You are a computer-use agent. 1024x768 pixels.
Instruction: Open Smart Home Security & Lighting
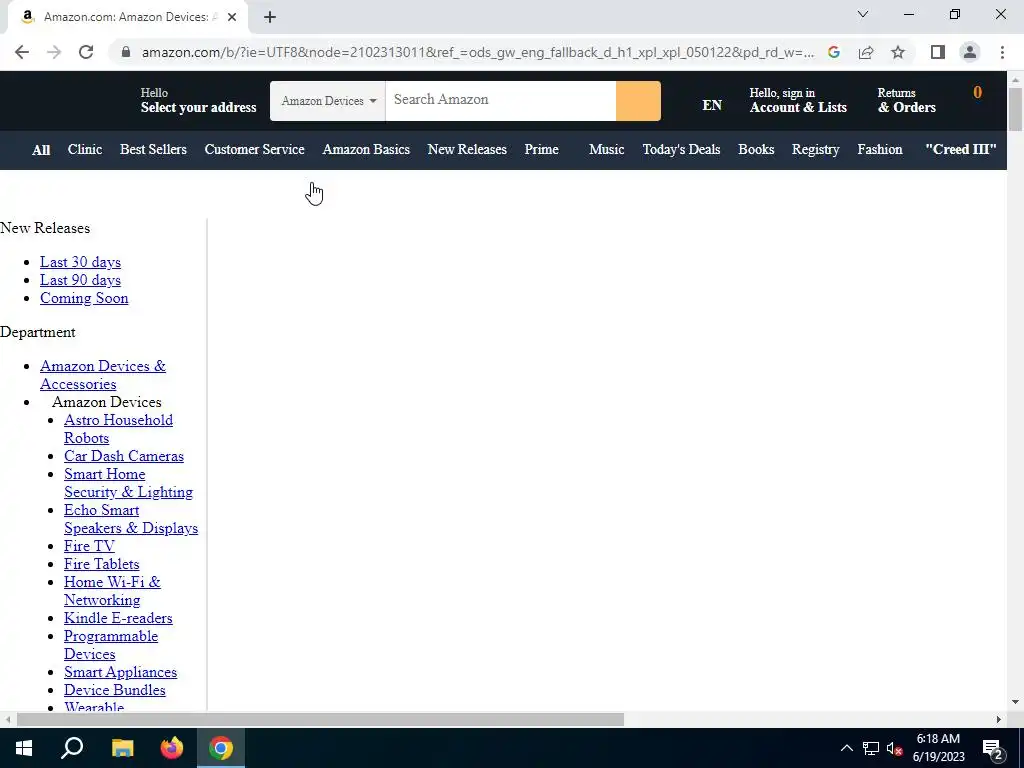click(x=128, y=483)
